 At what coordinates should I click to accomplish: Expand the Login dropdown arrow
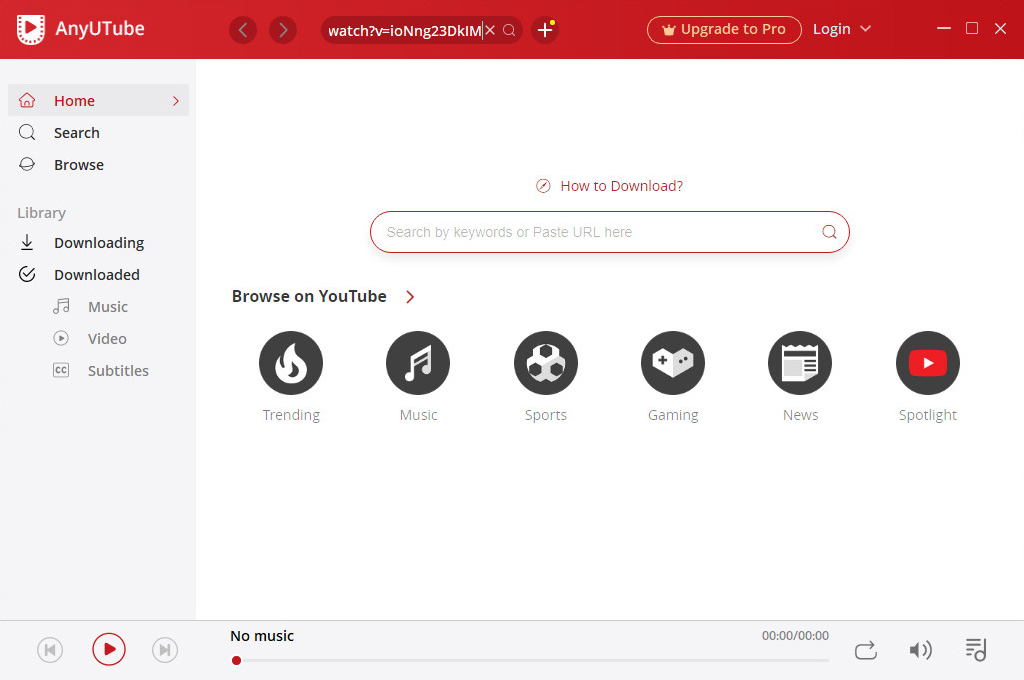[866, 29]
